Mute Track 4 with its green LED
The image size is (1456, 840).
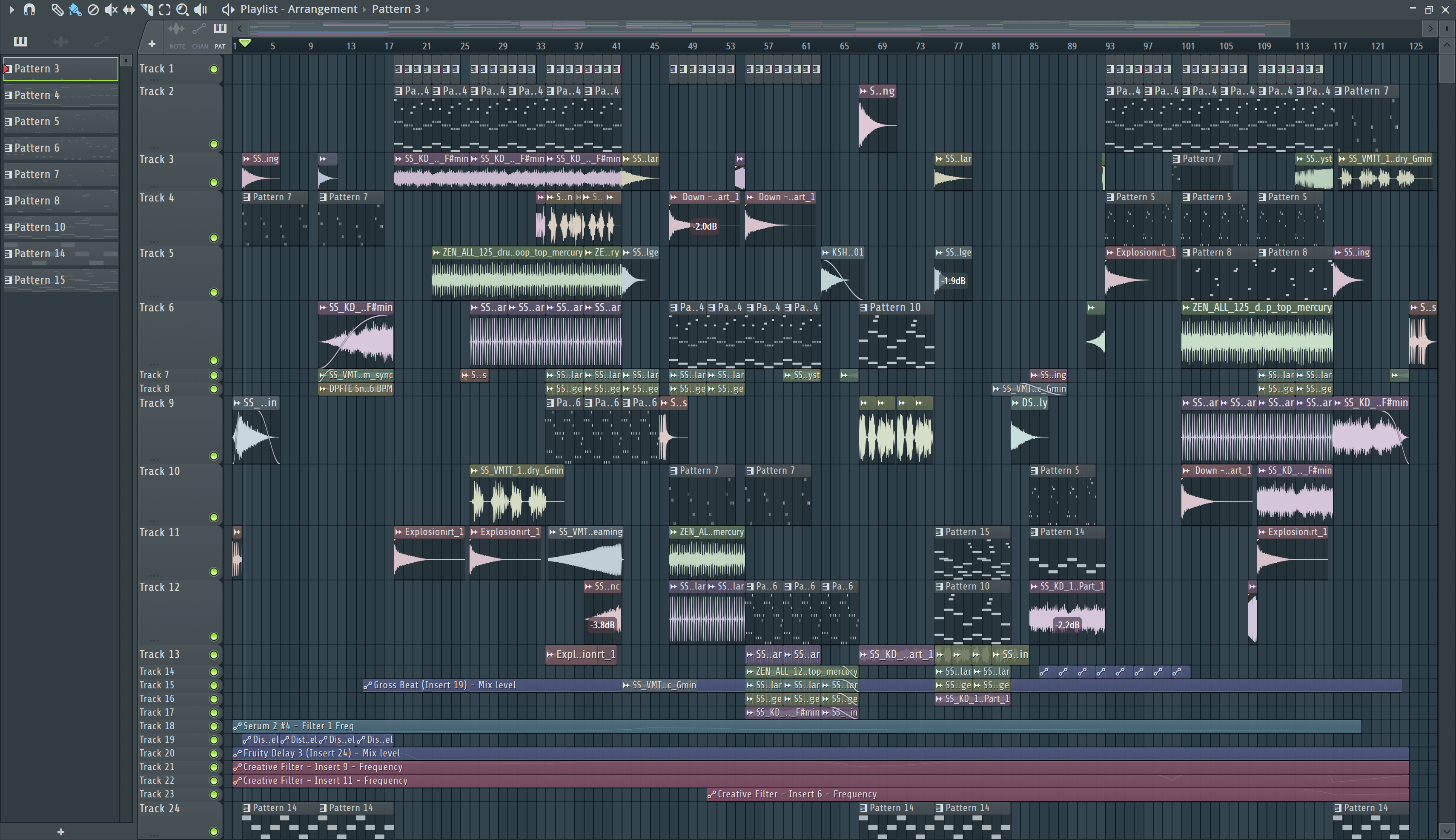pos(214,238)
